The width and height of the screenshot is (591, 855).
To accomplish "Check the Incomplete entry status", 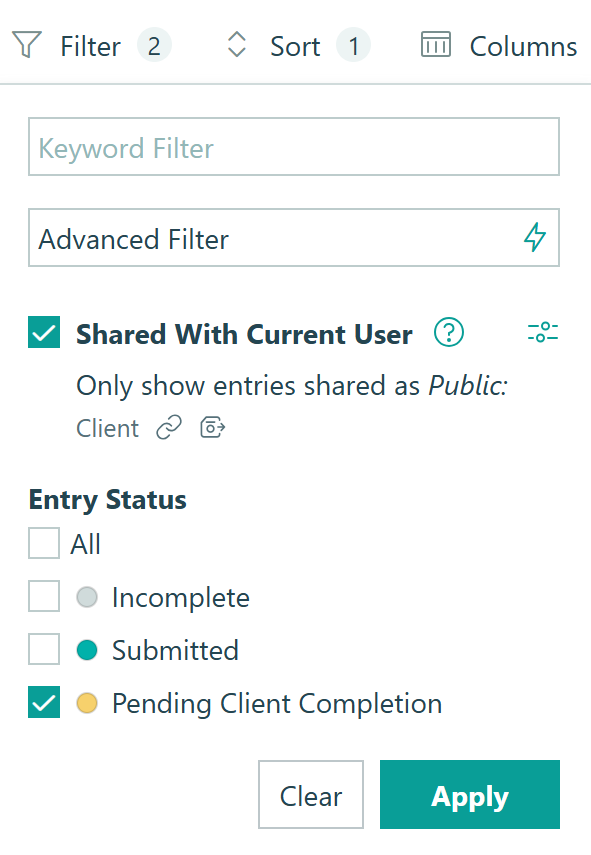I will pos(43,596).
